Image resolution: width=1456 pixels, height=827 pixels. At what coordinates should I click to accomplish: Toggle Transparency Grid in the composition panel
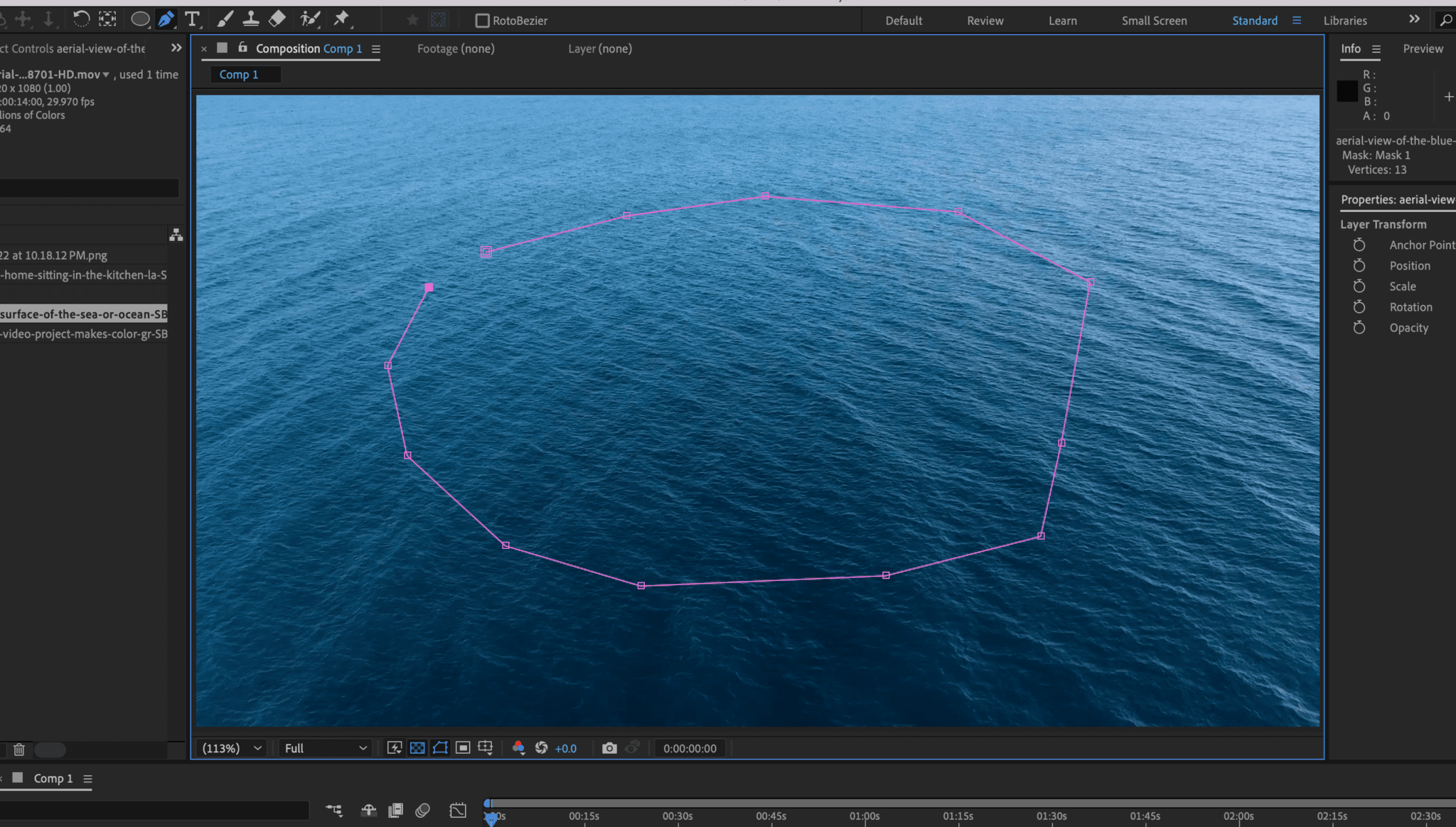pos(417,747)
